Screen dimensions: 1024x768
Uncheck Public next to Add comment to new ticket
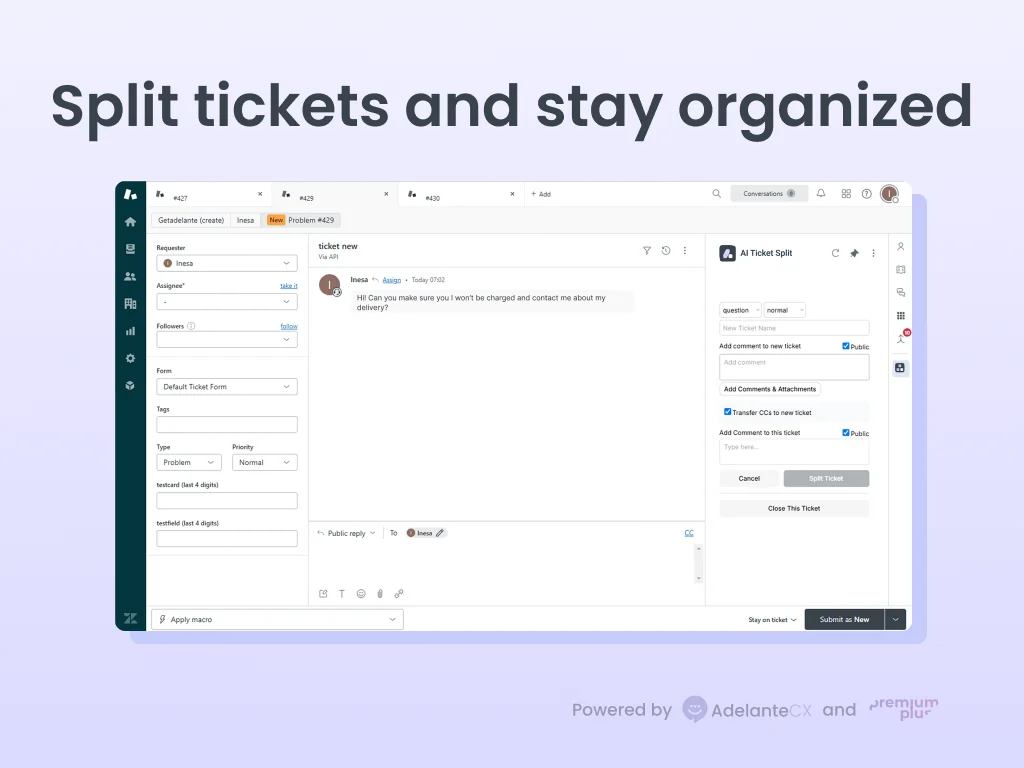tap(845, 345)
